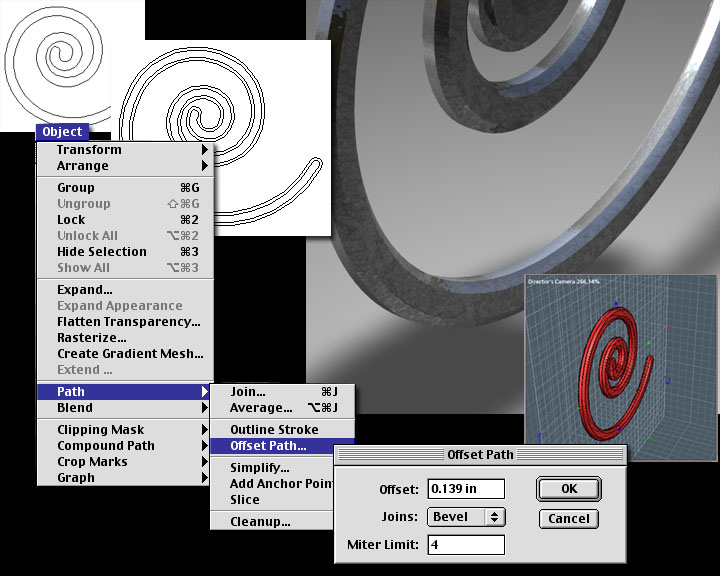
Task: Select Lock menu item
Action: [71, 220]
